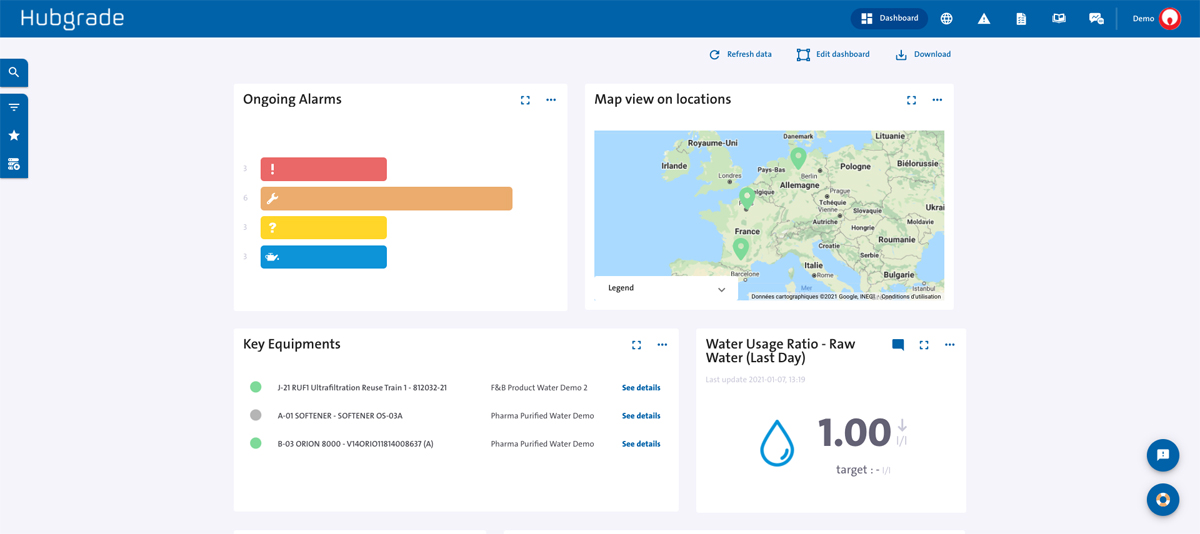Image resolution: width=1200 pixels, height=534 pixels.
Task: Select the Dashboard tab in header
Action: tap(889, 19)
